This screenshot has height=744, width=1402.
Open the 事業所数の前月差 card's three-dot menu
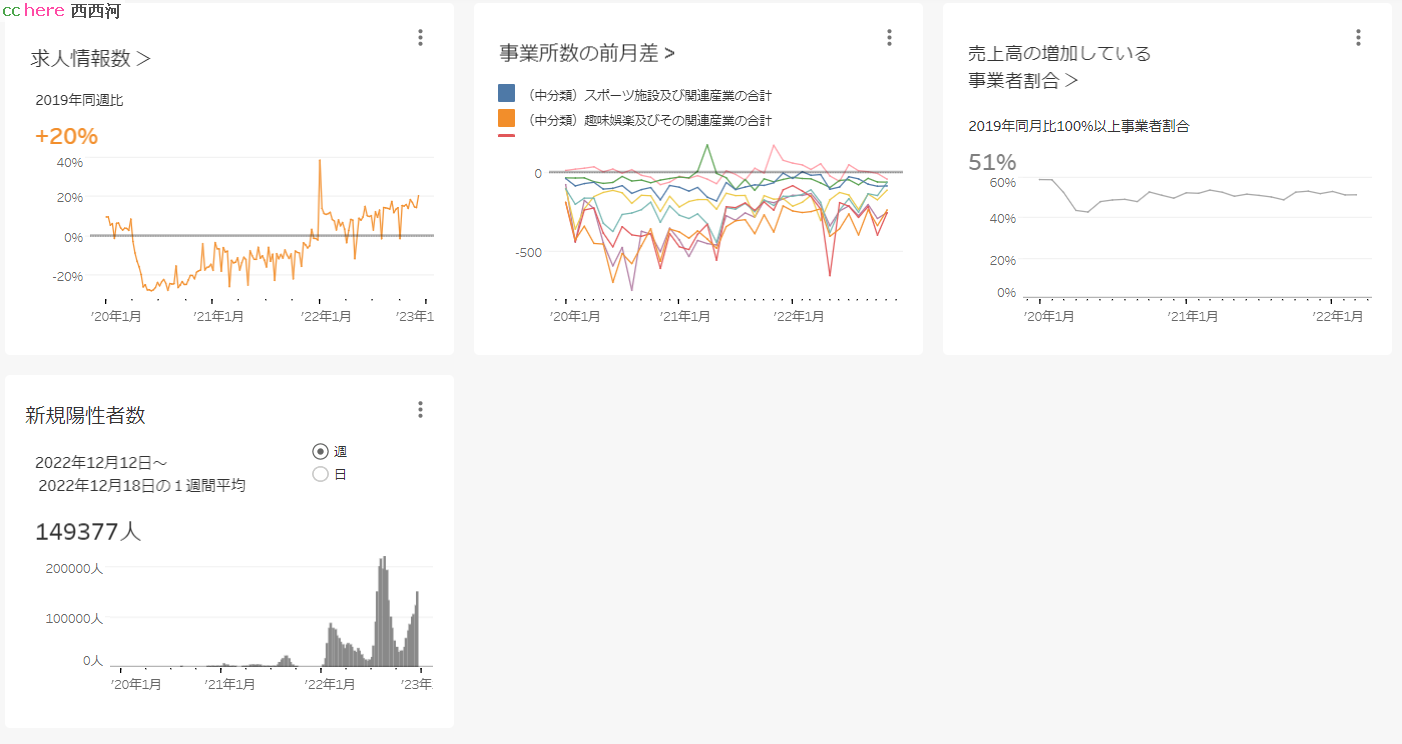[889, 37]
